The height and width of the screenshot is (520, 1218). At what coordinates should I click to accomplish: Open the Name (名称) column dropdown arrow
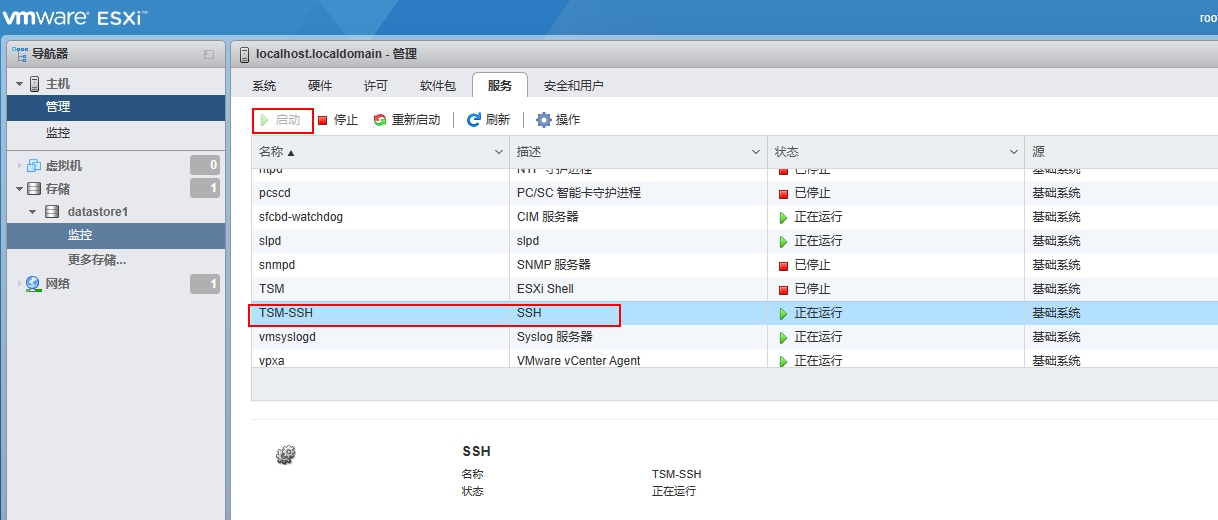[499, 152]
